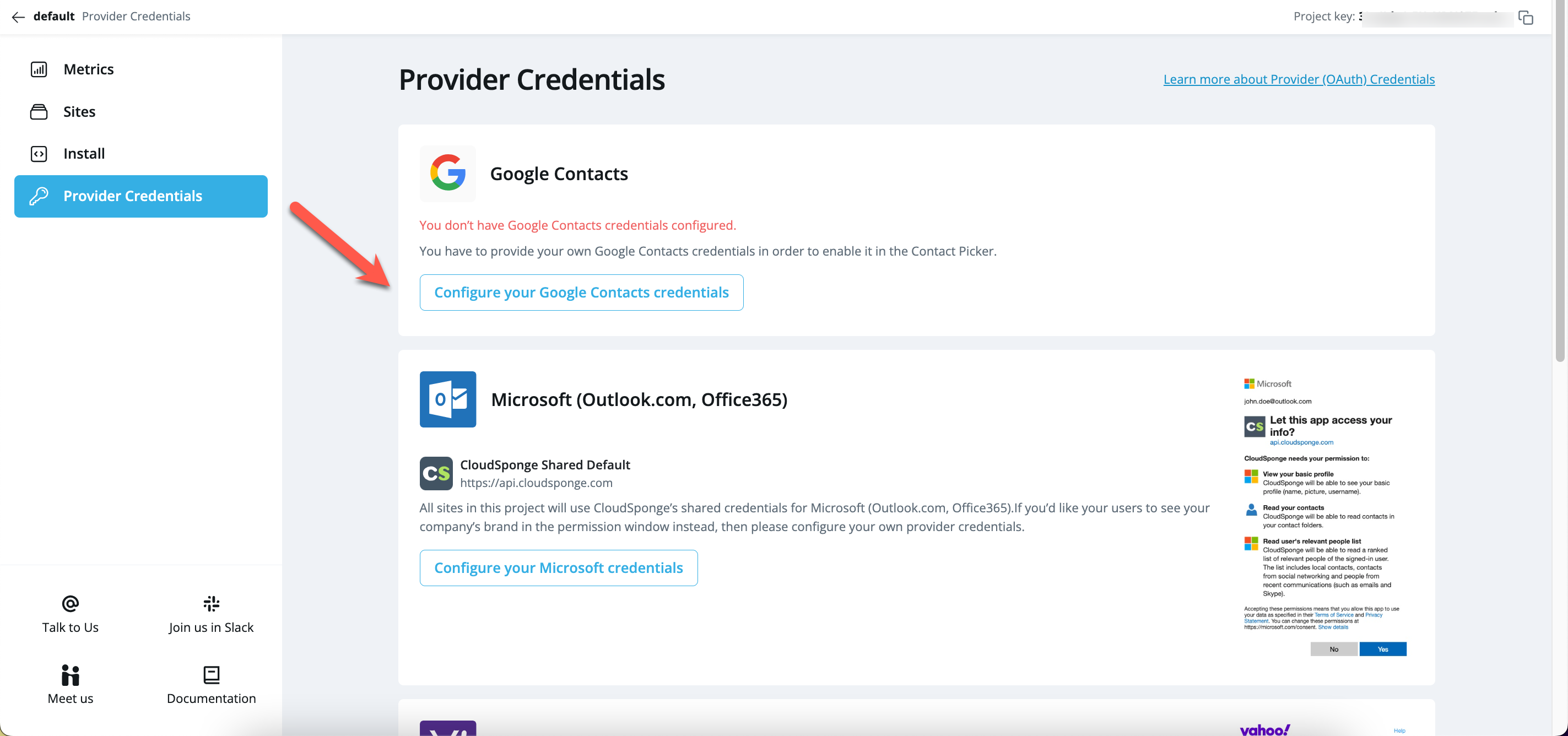1568x736 pixels.
Task: Click the No button in Microsoft preview
Action: click(x=1334, y=649)
